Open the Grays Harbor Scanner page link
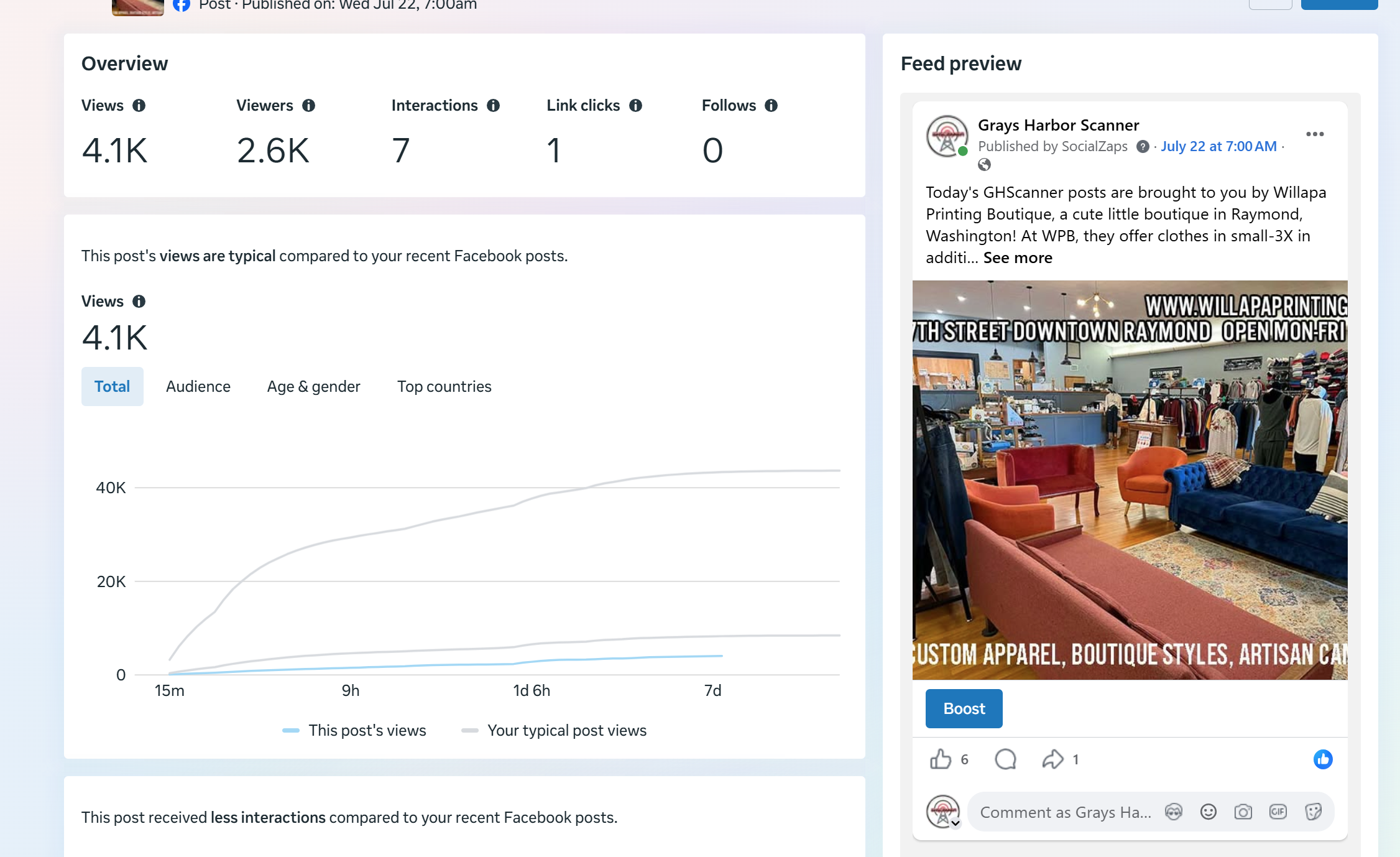 pos(1059,125)
